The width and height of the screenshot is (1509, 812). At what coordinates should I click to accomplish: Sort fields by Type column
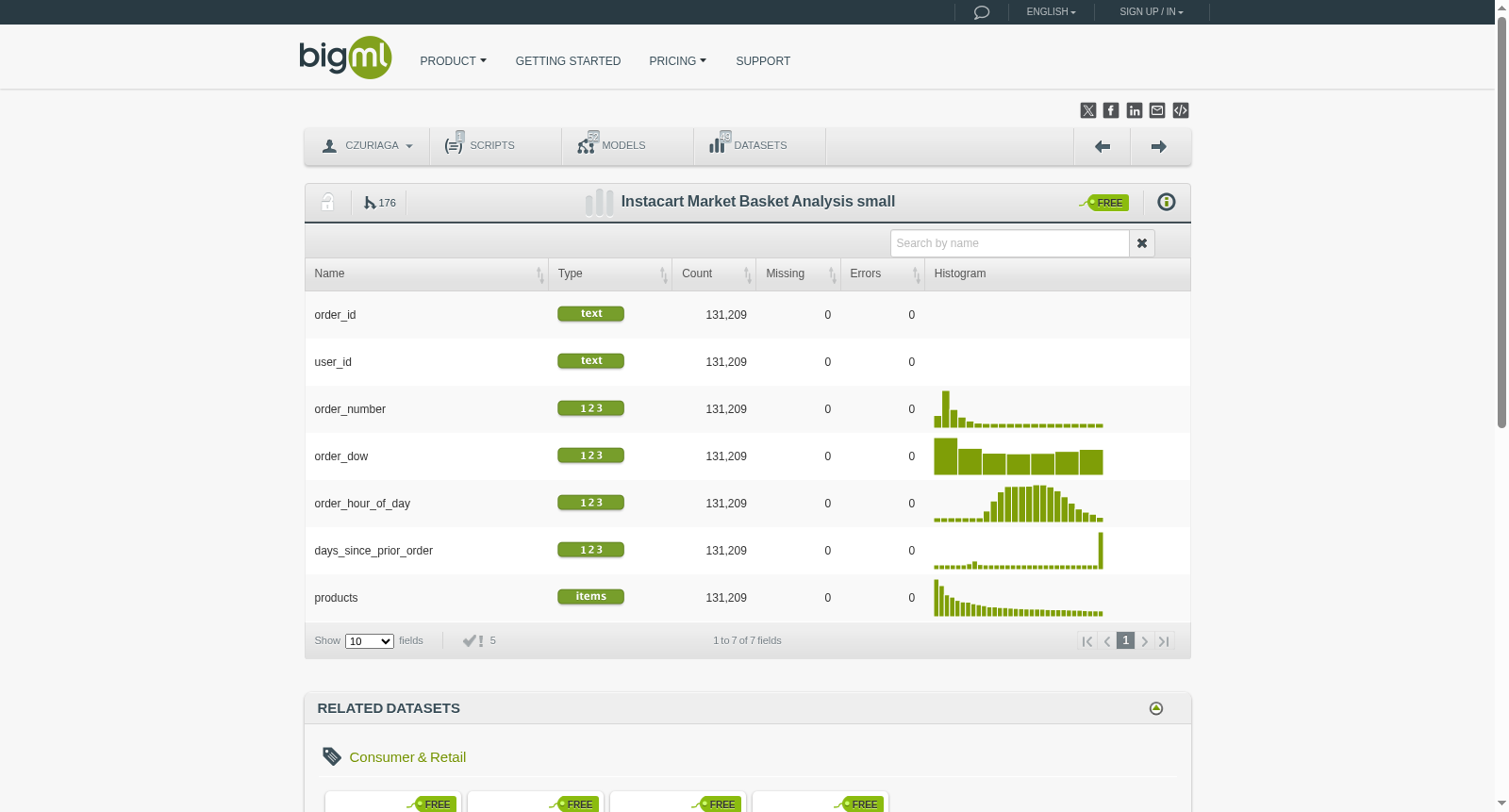coord(610,274)
